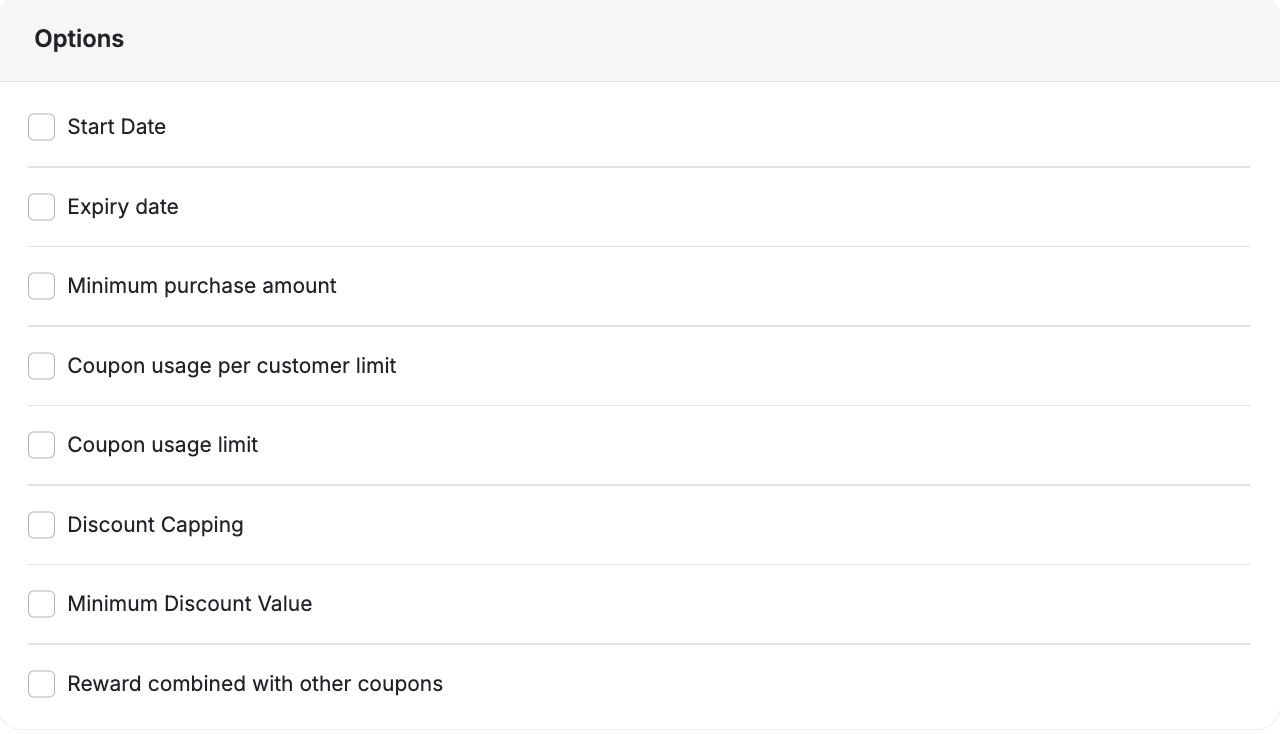
Task: Check the Minimum purchase amount box
Action: (x=41, y=286)
